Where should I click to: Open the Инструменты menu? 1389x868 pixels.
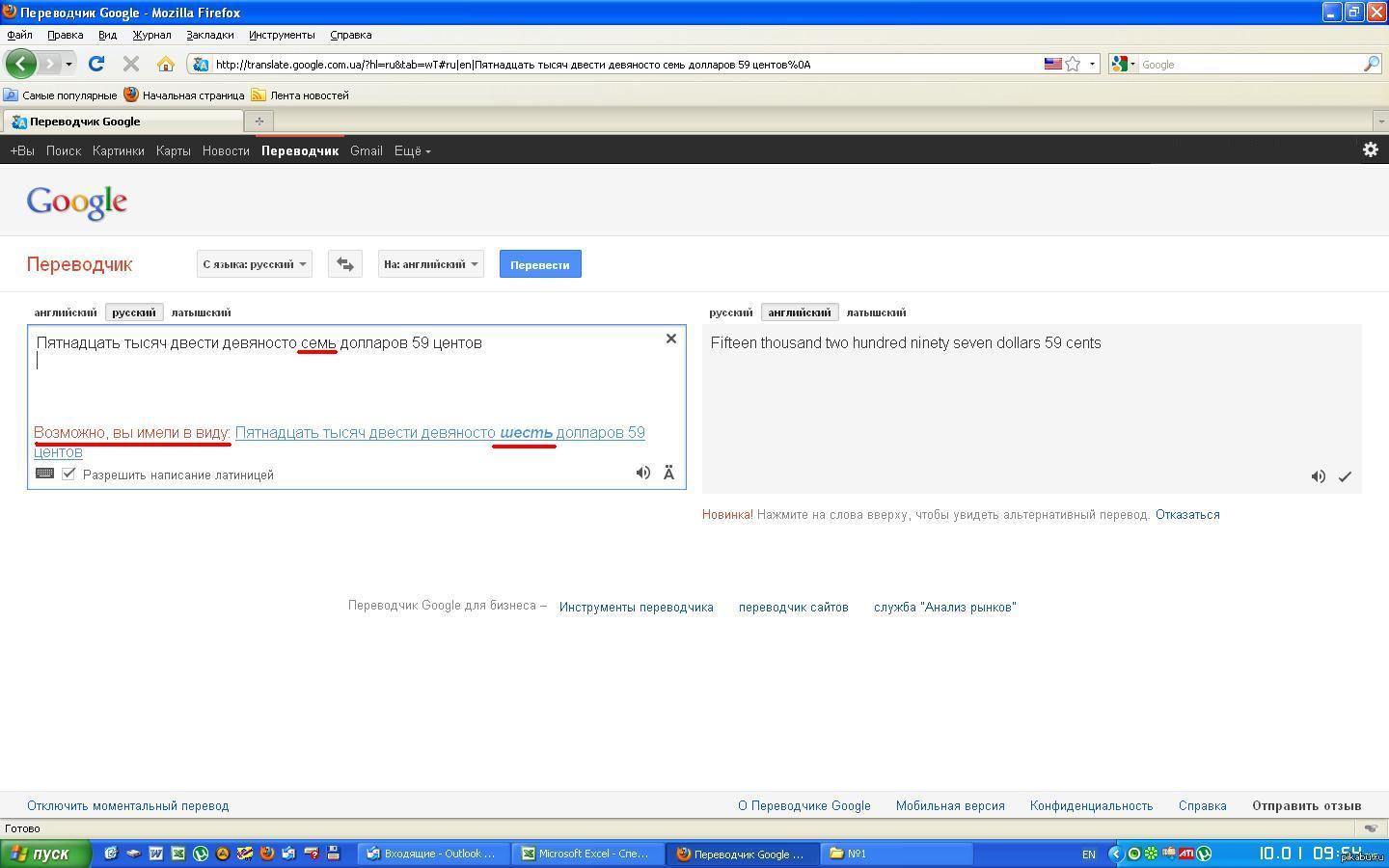(x=282, y=35)
